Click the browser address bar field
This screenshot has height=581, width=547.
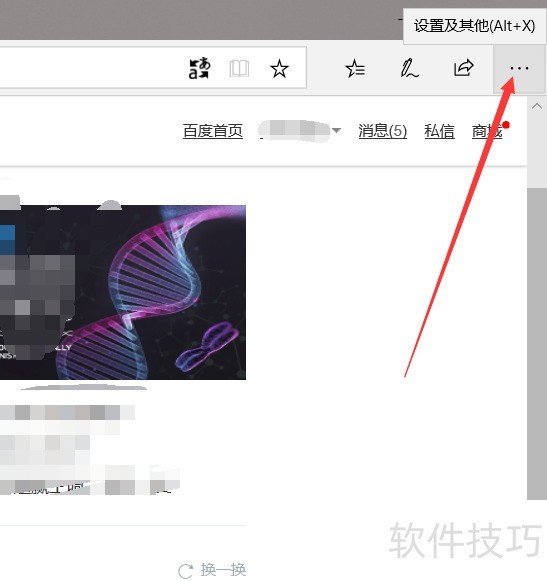click(x=153, y=67)
